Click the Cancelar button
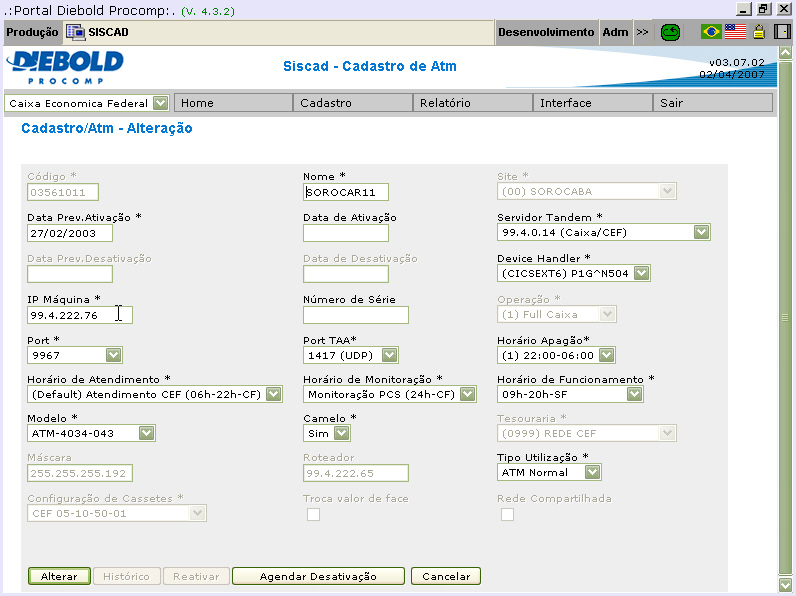796x596 pixels. pyautogui.click(x=446, y=576)
